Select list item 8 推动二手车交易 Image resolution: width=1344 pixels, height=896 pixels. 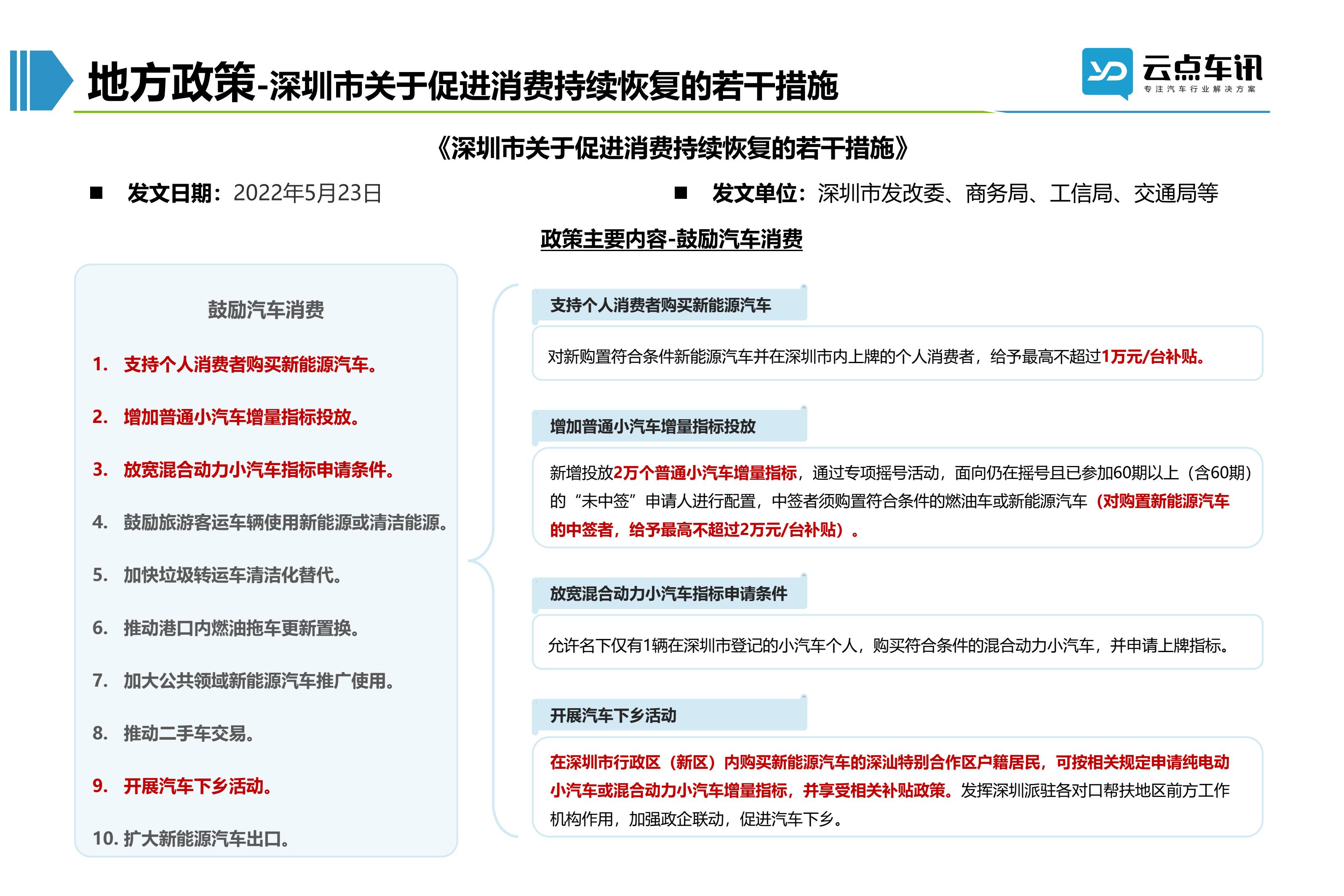tap(174, 733)
